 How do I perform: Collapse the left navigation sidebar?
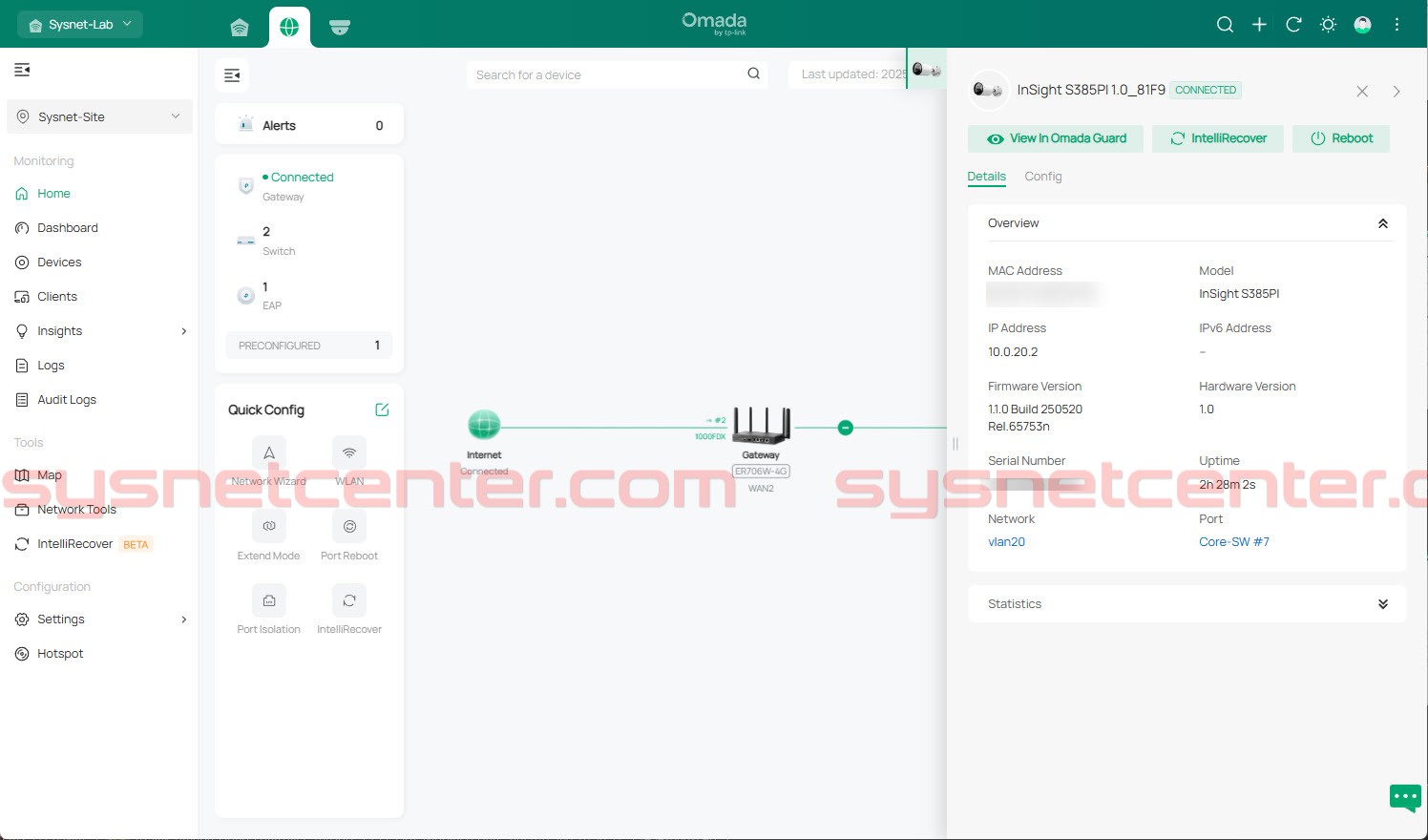[x=23, y=70]
